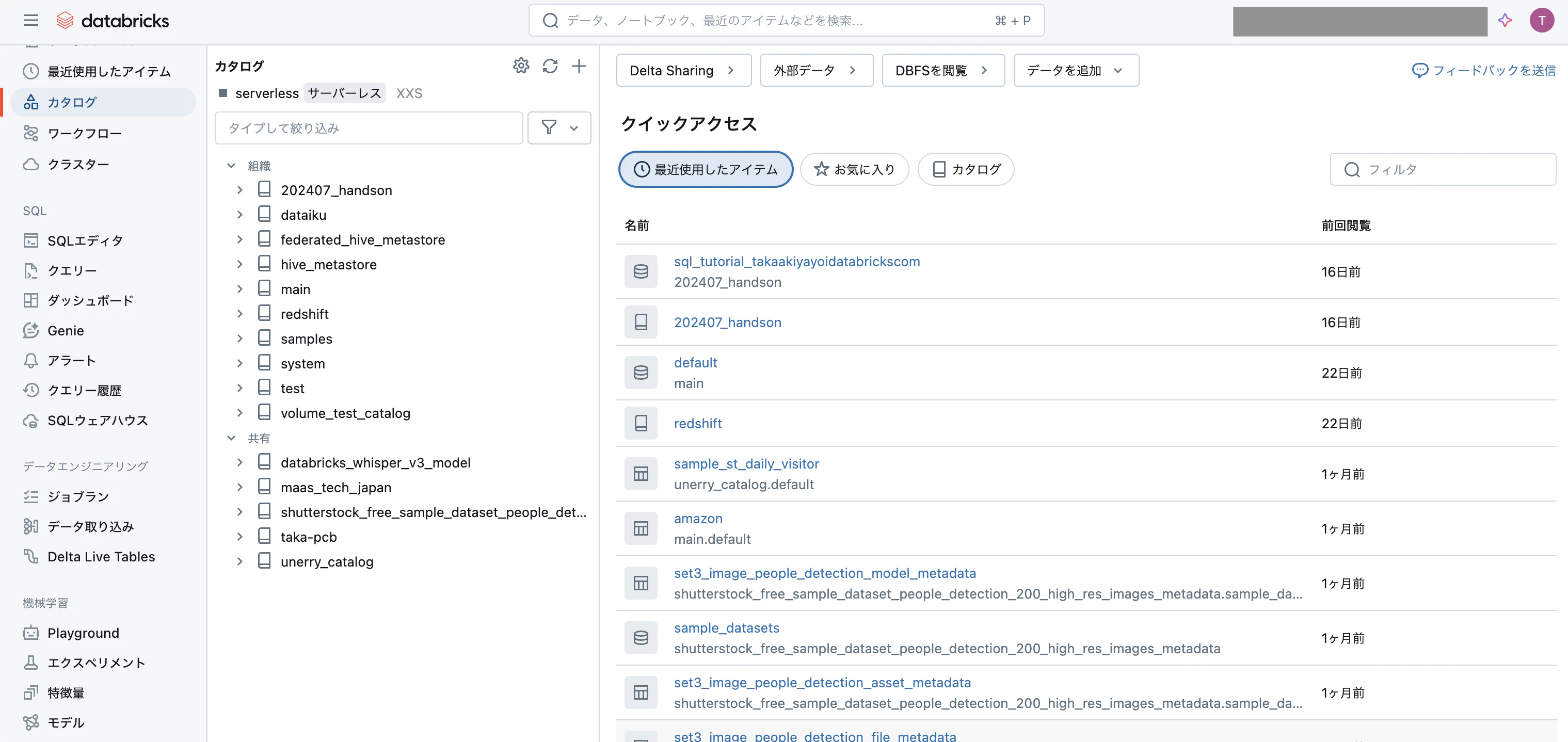
Task: Expand the 202407_handson catalog
Action: tap(240, 190)
